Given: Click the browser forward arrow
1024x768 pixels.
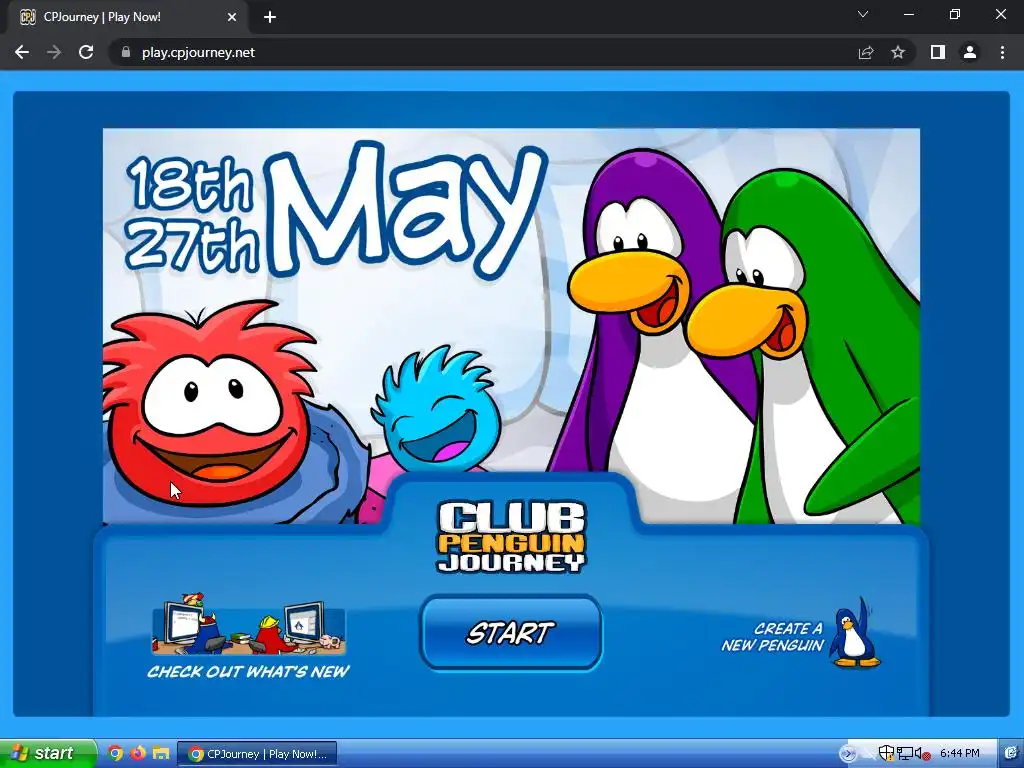Looking at the screenshot, I should click(x=54, y=52).
